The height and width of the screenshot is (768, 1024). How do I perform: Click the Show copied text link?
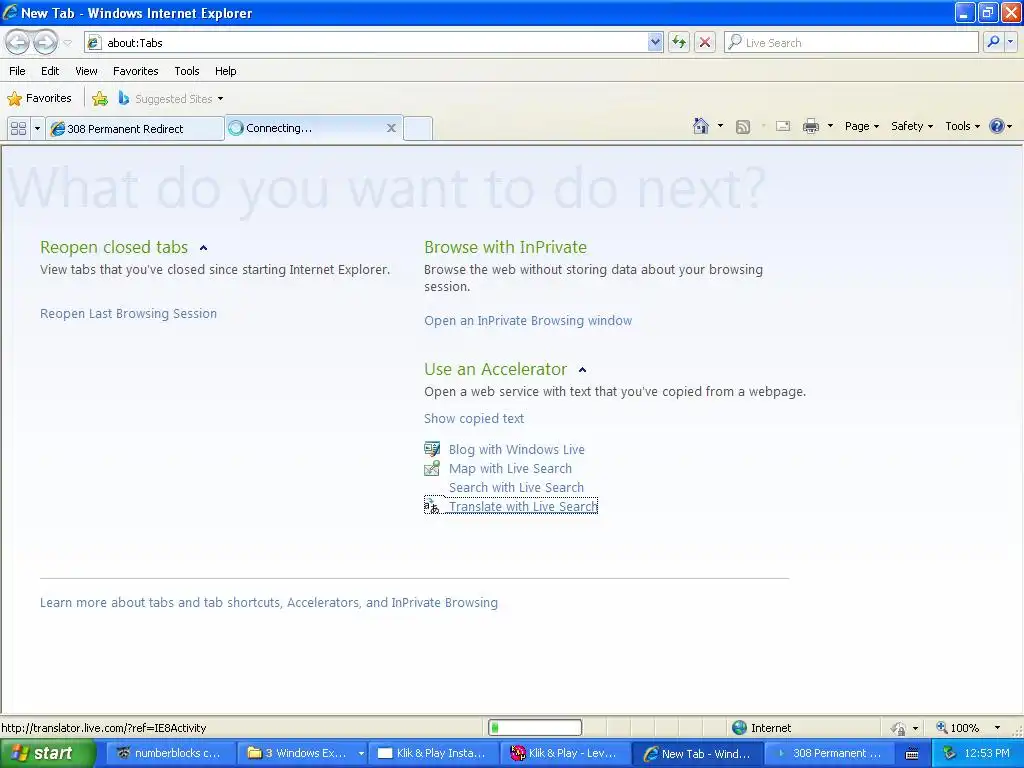(x=473, y=419)
